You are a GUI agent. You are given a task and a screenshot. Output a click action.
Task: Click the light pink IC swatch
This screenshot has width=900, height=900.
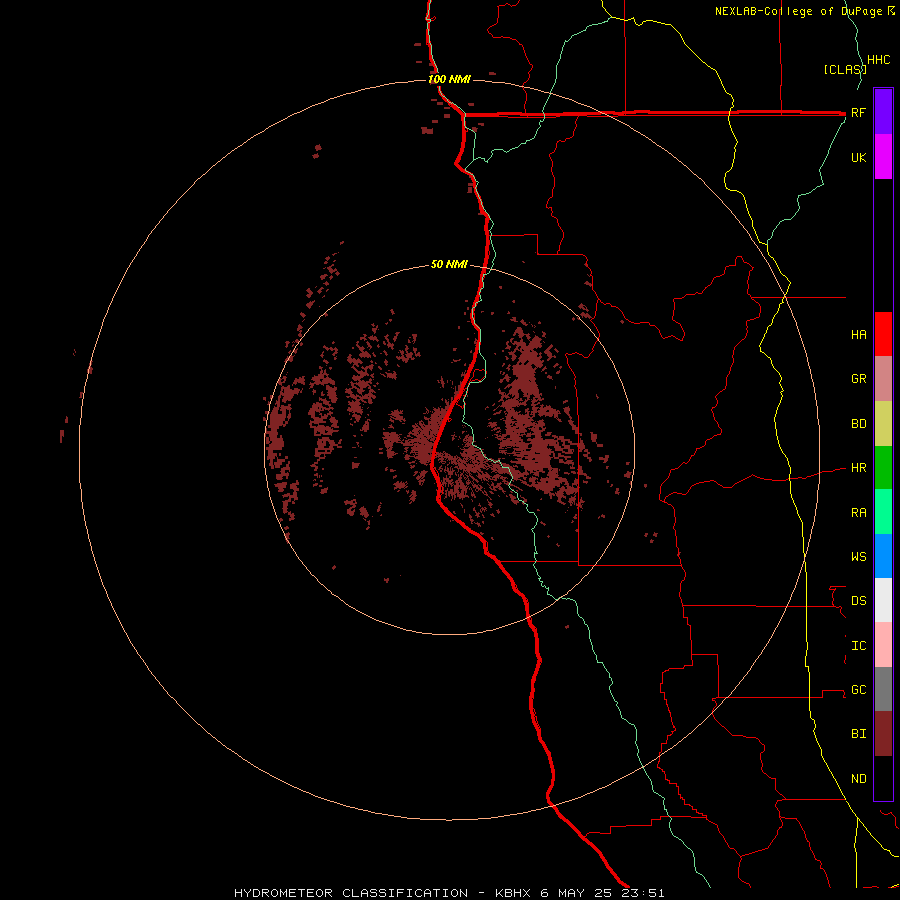[x=883, y=645]
